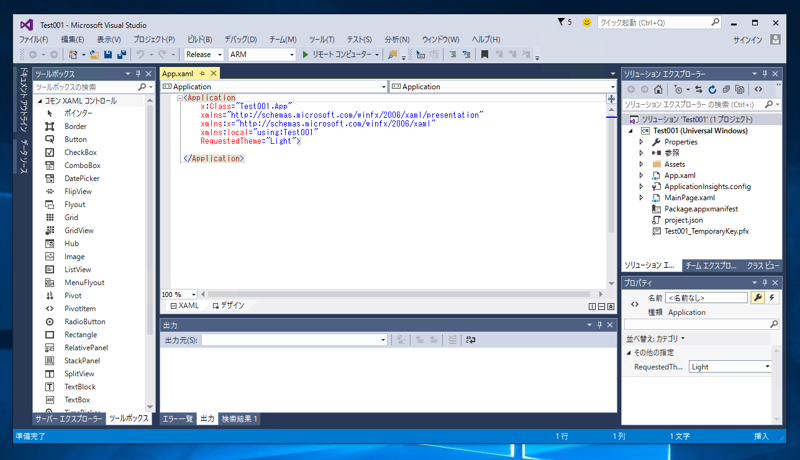Image resolution: width=800 pixels, height=460 pixels.
Task: Expand the Assets folder node
Action: 641,164
